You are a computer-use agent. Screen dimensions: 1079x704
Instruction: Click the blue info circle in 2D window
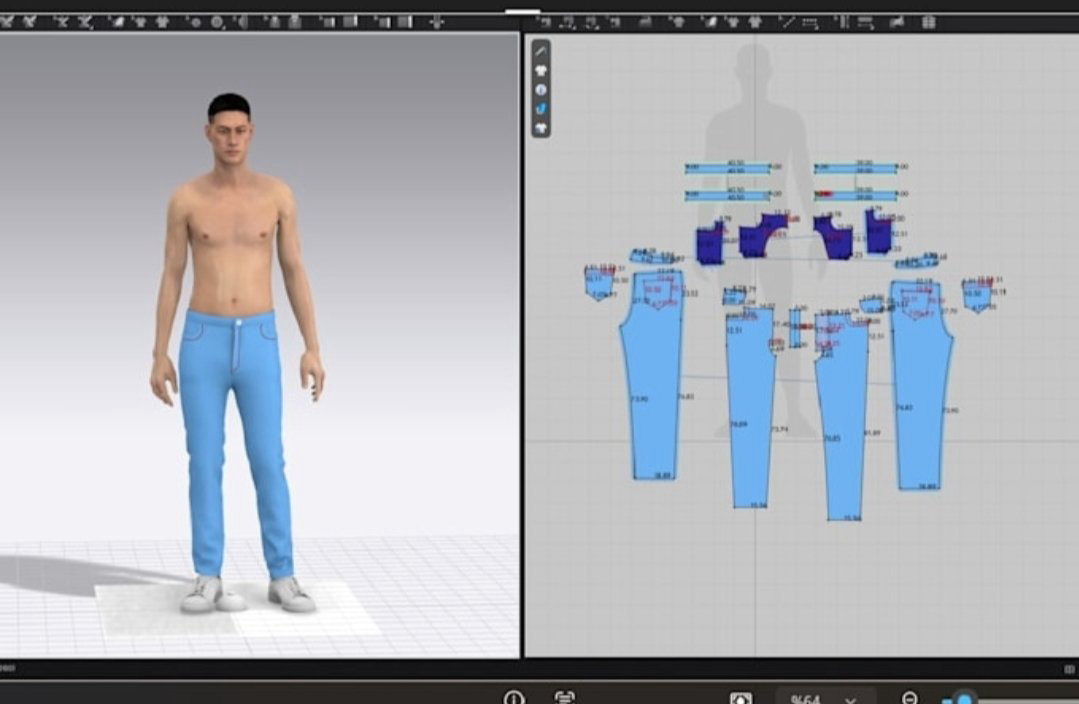click(541, 89)
